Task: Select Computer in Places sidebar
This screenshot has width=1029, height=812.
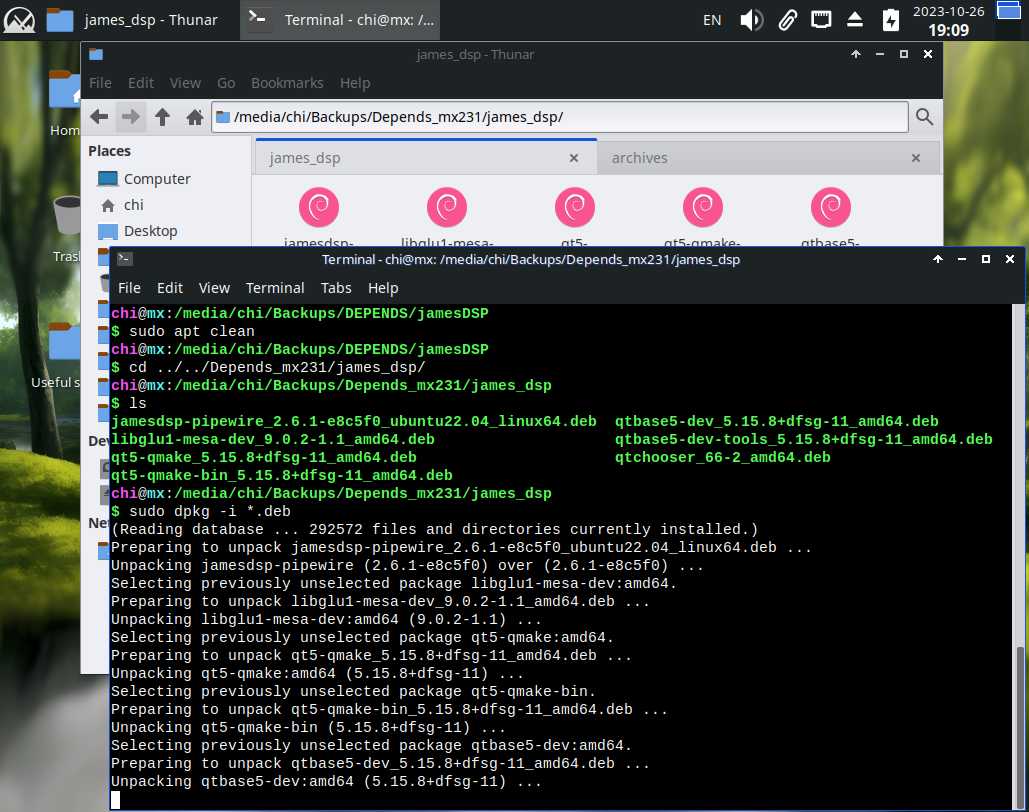Action: 156,179
